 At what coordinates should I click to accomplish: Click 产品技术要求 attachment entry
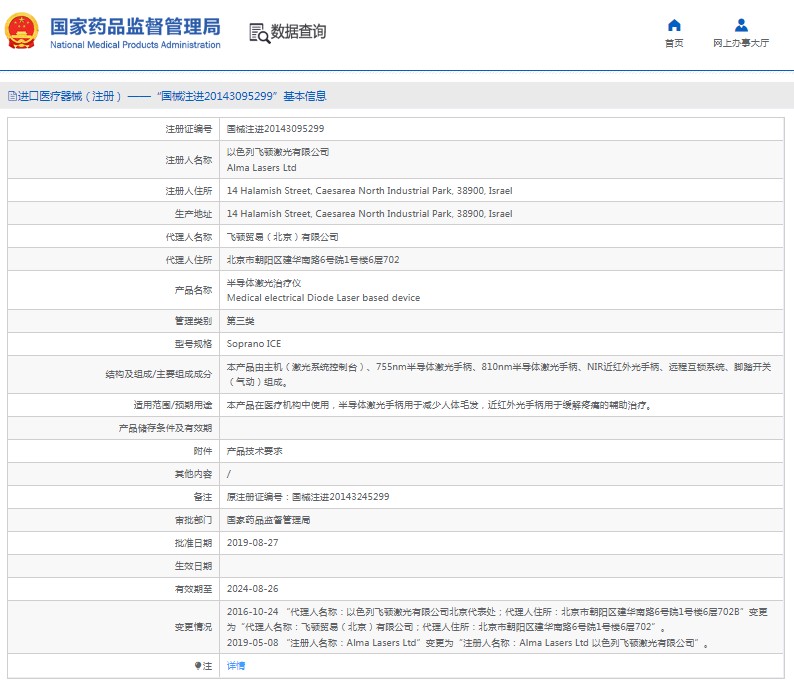tap(255, 451)
